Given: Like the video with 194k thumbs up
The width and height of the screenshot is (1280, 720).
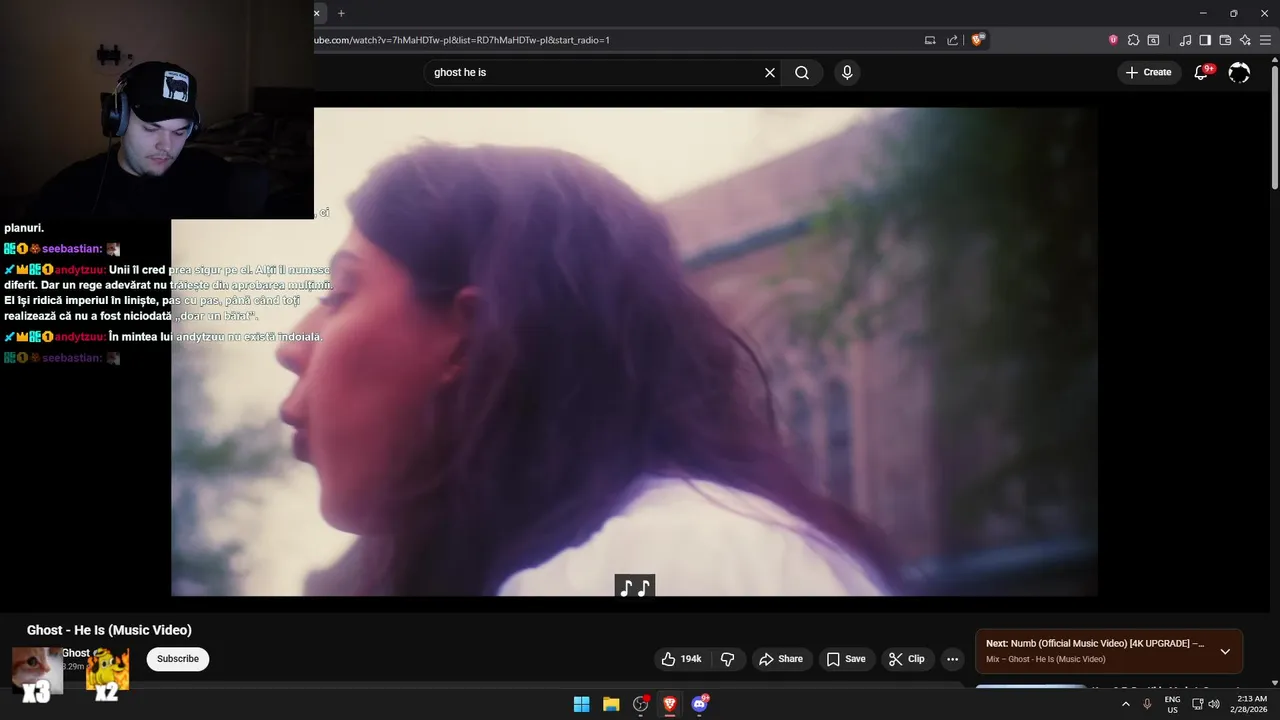Looking at the screenshot, I should click(681, 659).
